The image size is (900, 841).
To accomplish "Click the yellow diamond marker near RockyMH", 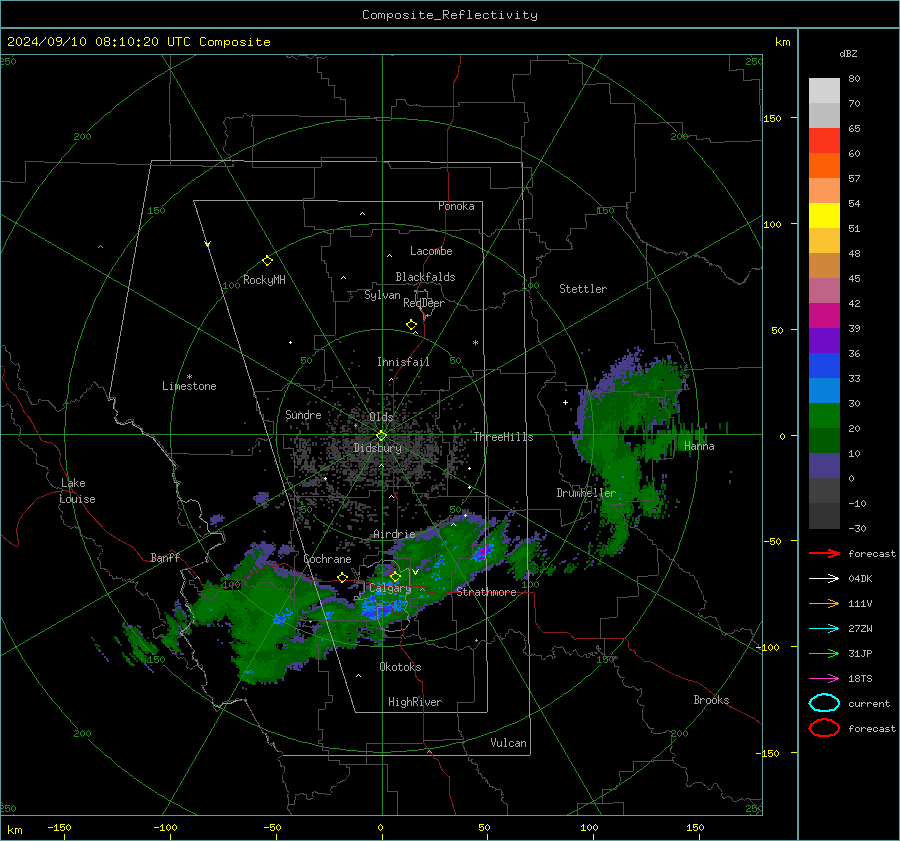I will (x=267, y=261).
